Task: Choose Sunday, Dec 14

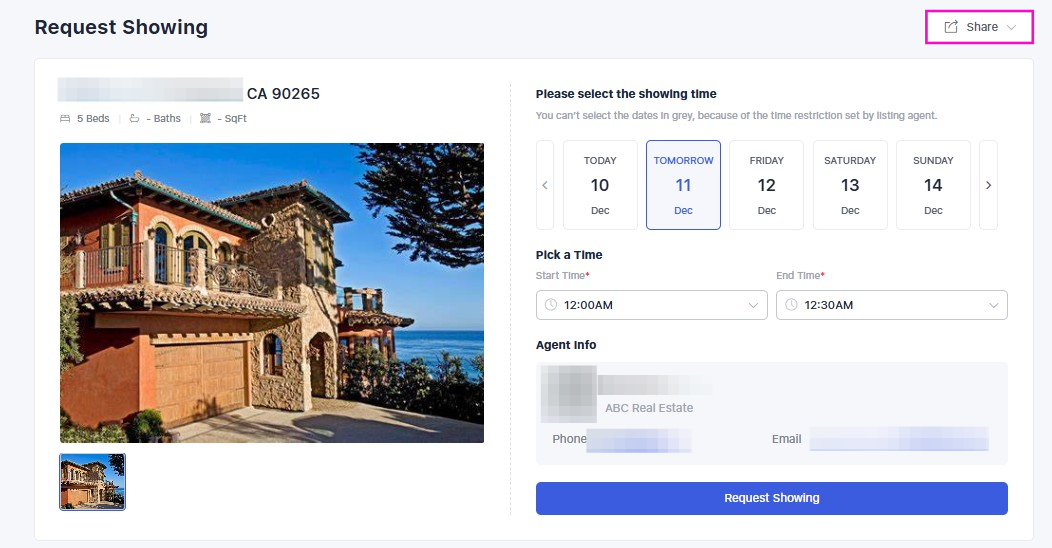Action: (933, 185)
